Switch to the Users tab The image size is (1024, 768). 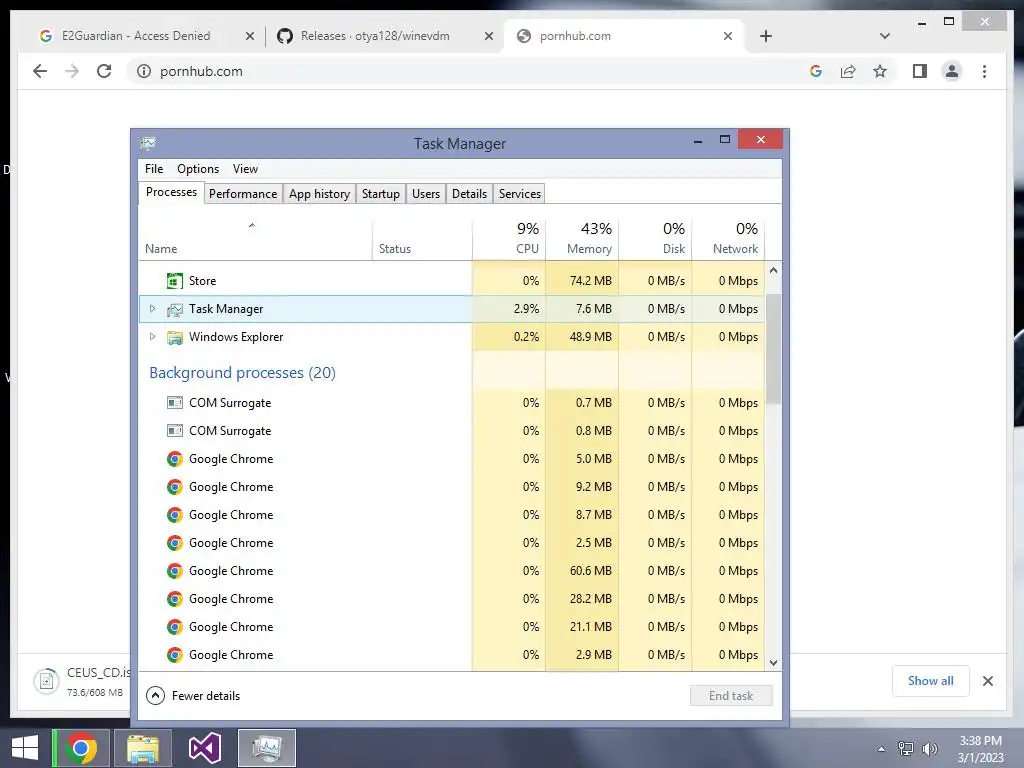pyautogui.click(x=426, y=194)
